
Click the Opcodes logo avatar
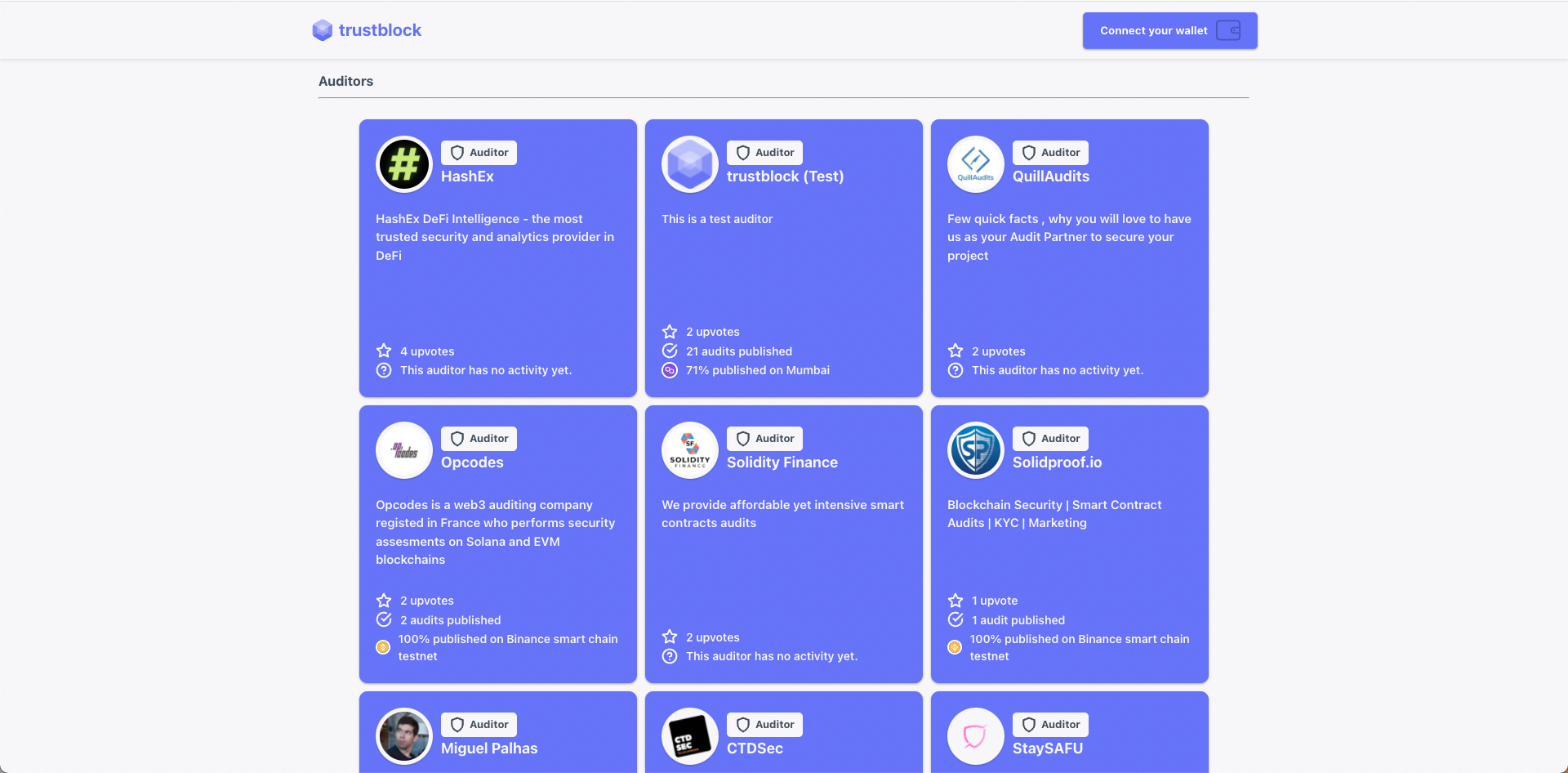[x=404, y=450]
